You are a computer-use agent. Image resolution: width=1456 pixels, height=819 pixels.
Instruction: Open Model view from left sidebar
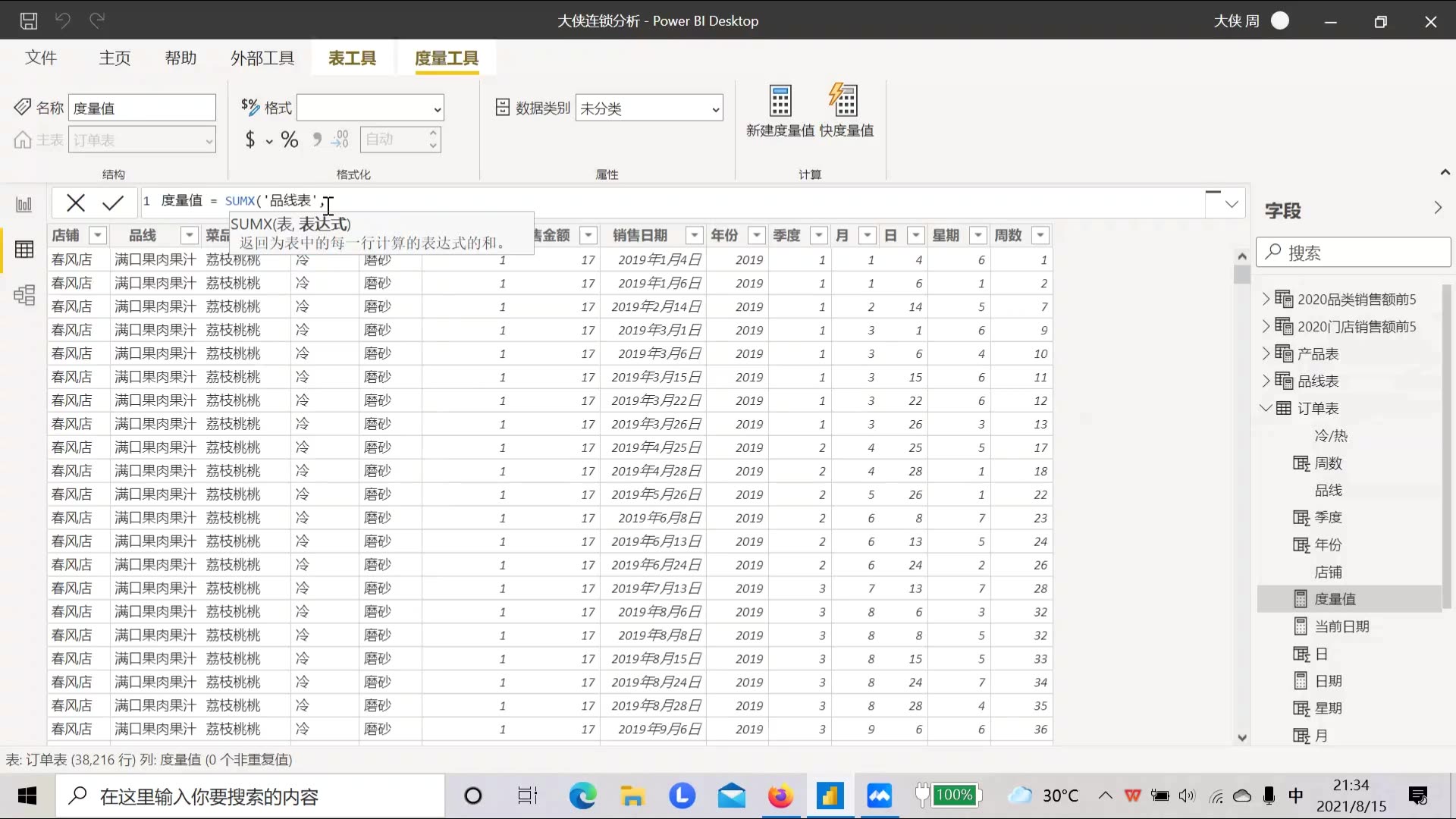click(x=25, y=295)
